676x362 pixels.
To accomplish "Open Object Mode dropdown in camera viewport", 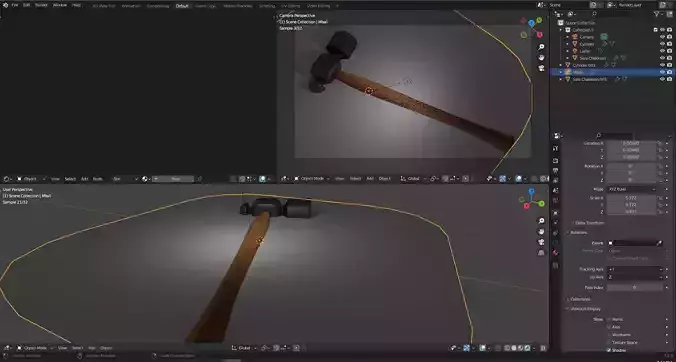I will pyautogui.click(x=312, y=178).
